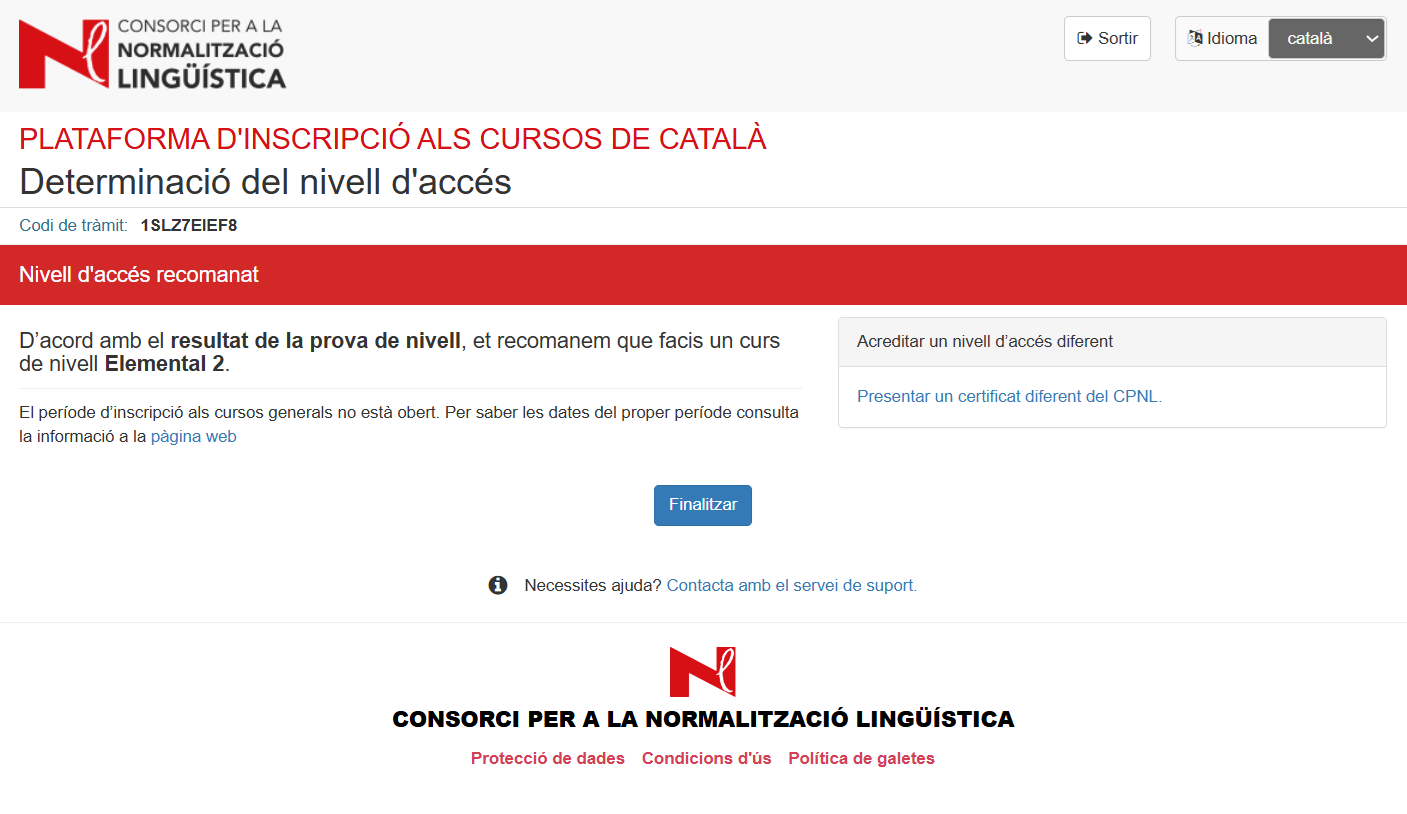The image size is (1407, 814).
Task: Click the bold Elemental 2 level text
Action: [164, 365]
